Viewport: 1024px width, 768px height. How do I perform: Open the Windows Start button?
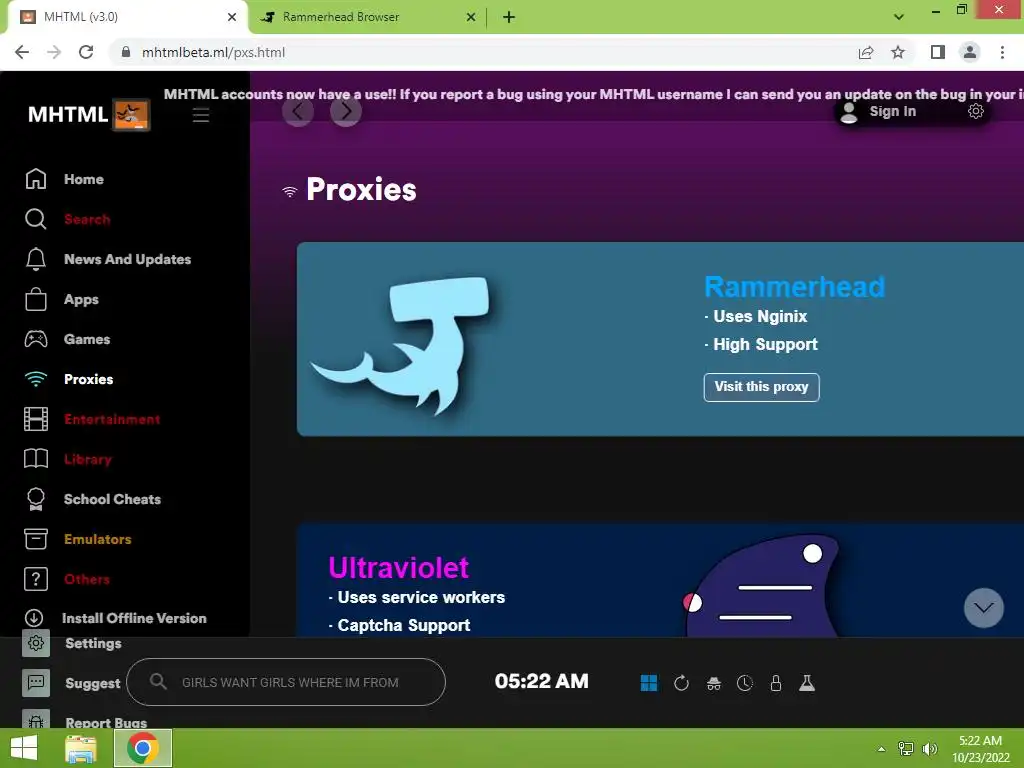click(24, 748)
